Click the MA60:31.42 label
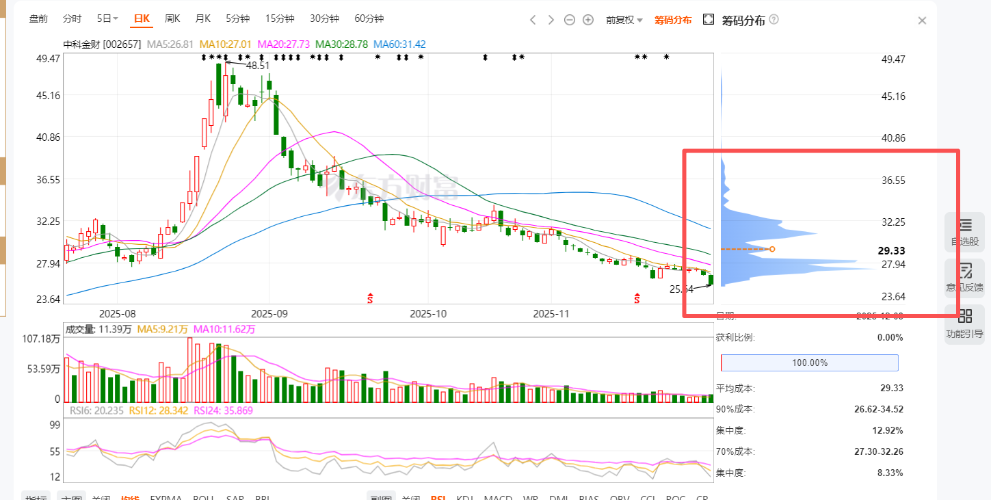The width and height of the screenshot is (991, 500). pyautogui.click(x=400, y=44)
